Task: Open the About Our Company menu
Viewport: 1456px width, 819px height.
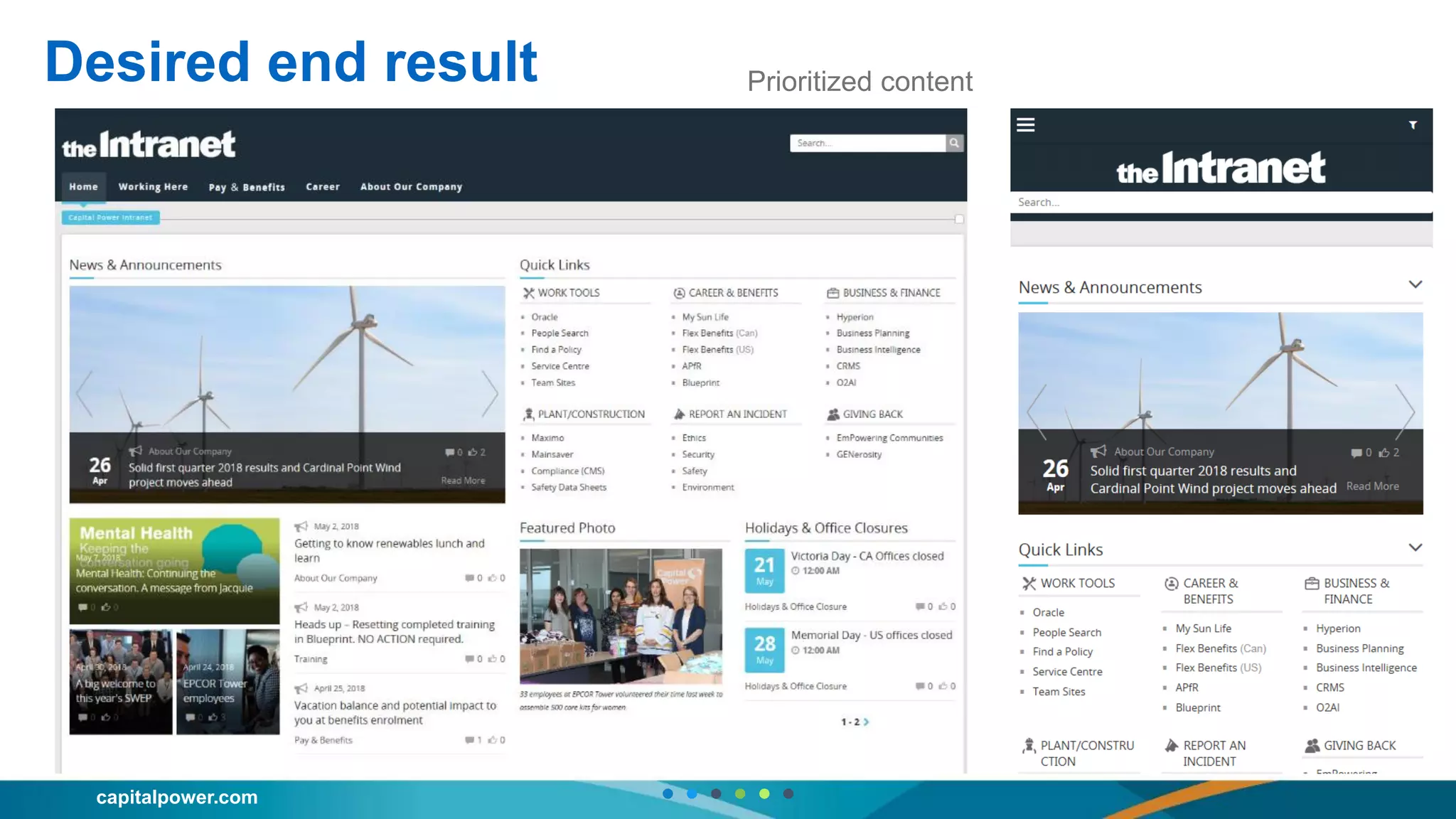Action: [411, 187]
